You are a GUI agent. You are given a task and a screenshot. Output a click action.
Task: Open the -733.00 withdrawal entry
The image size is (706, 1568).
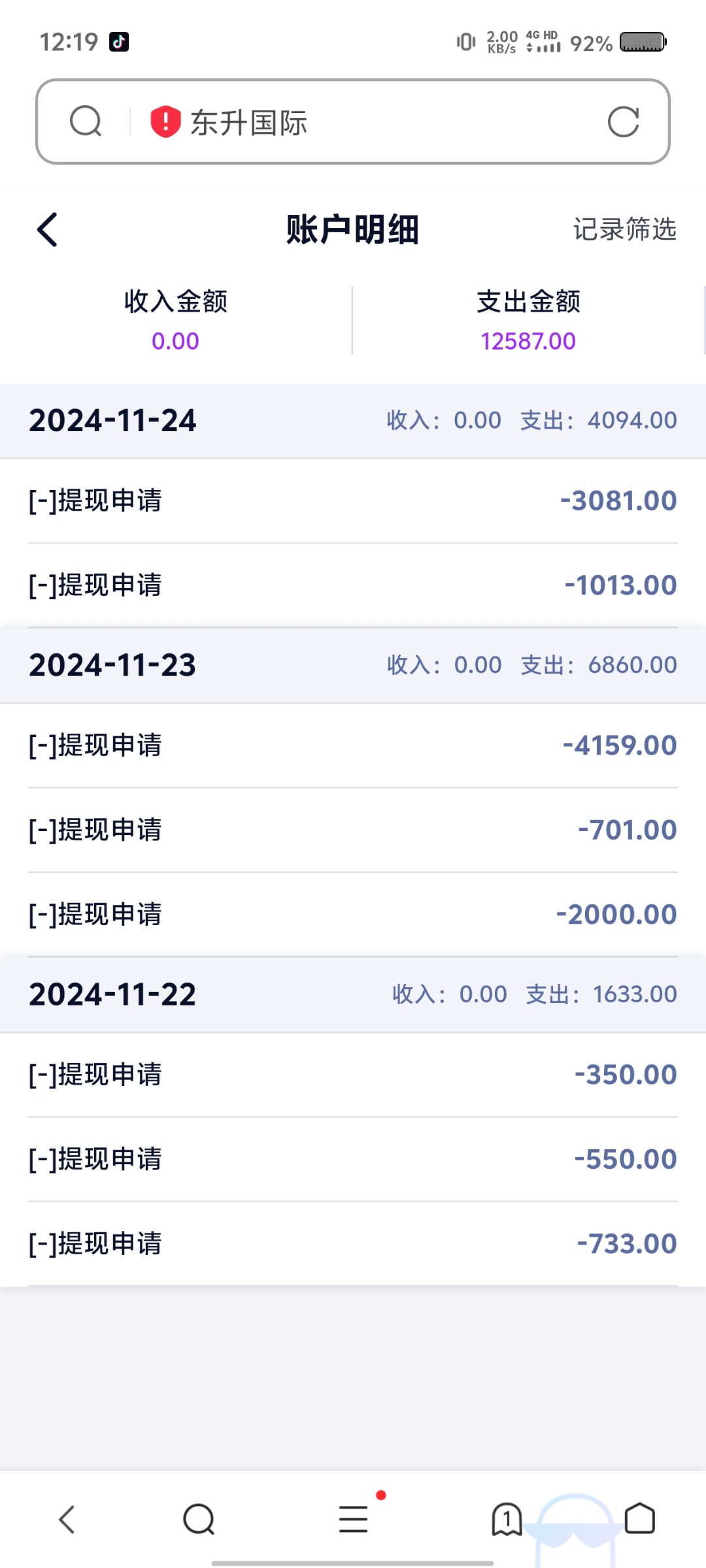pyautogui.click(x=353, y=1243)
